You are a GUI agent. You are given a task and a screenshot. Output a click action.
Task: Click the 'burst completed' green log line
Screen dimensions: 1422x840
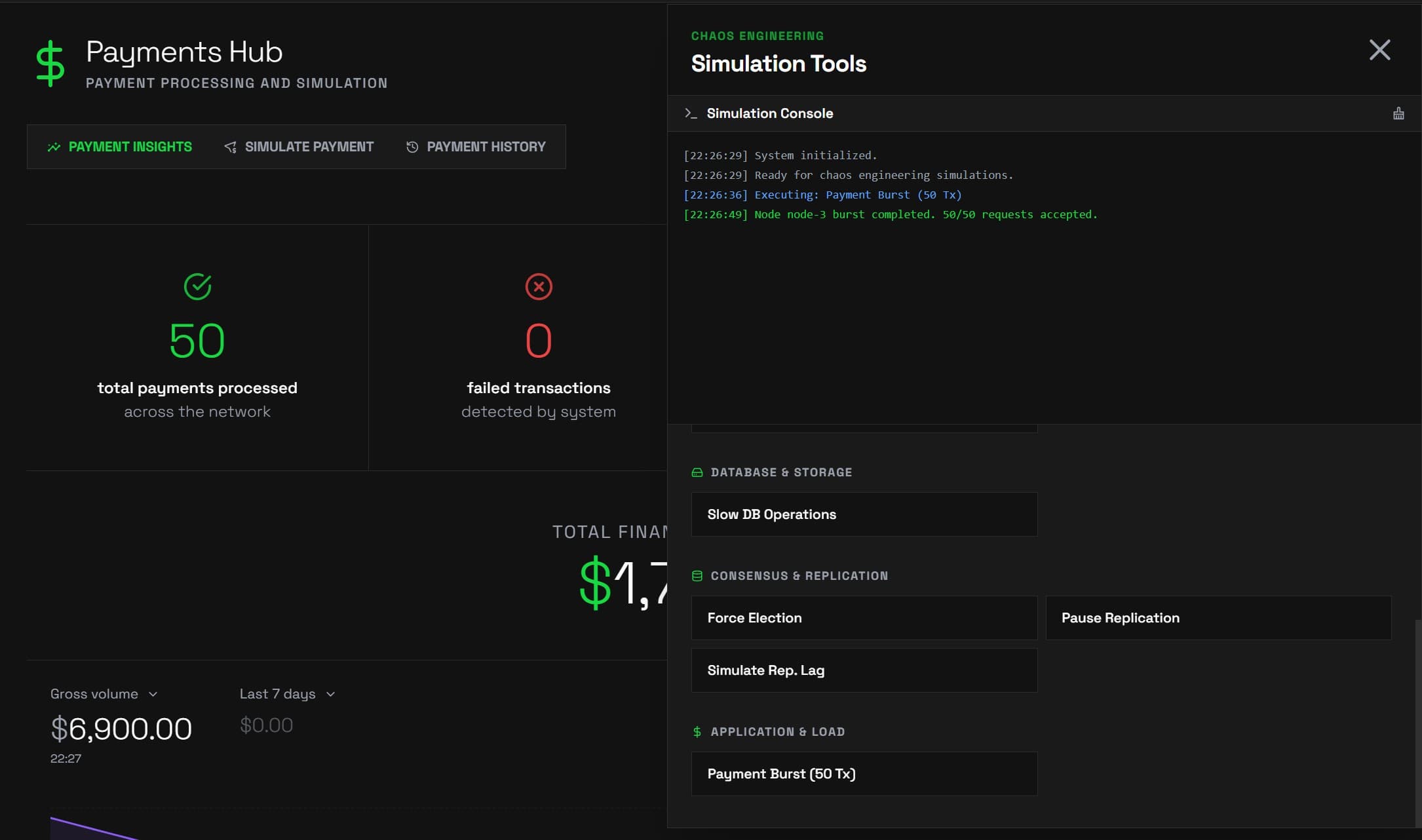tap(890, 214)
